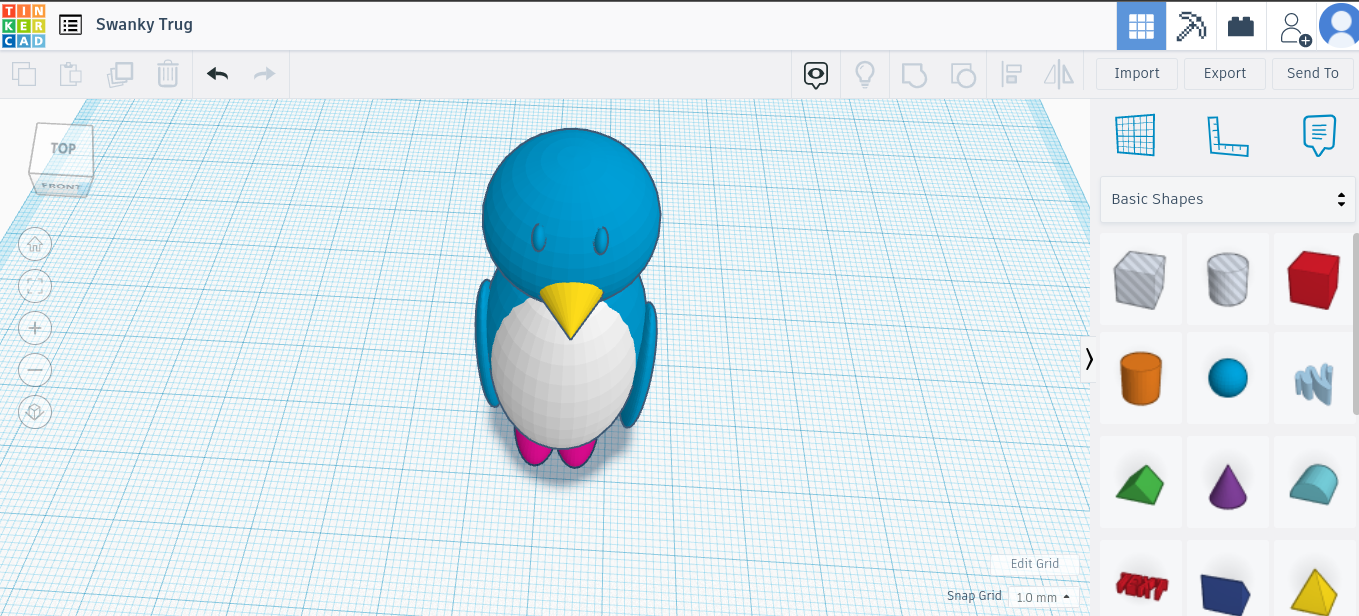Viewport: 1359px width, 616px height.
Task: Toggle the Hide selection eye icon
Action: point(816,74)
